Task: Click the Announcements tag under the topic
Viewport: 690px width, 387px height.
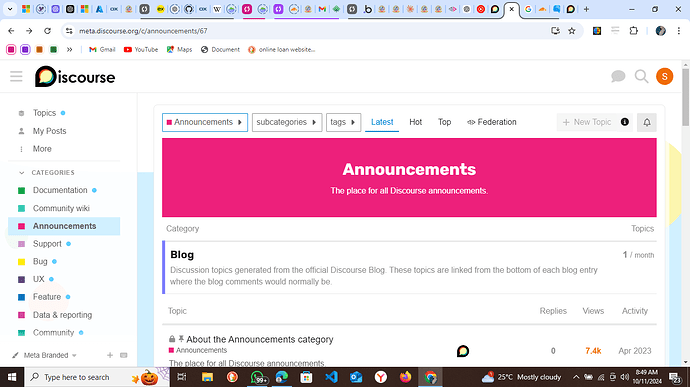Action: tap(198, 350)
